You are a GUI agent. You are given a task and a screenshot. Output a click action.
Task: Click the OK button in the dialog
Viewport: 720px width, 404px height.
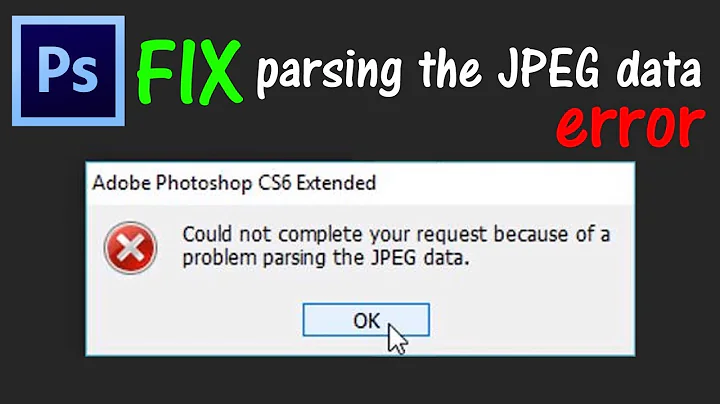coord(366,320)
